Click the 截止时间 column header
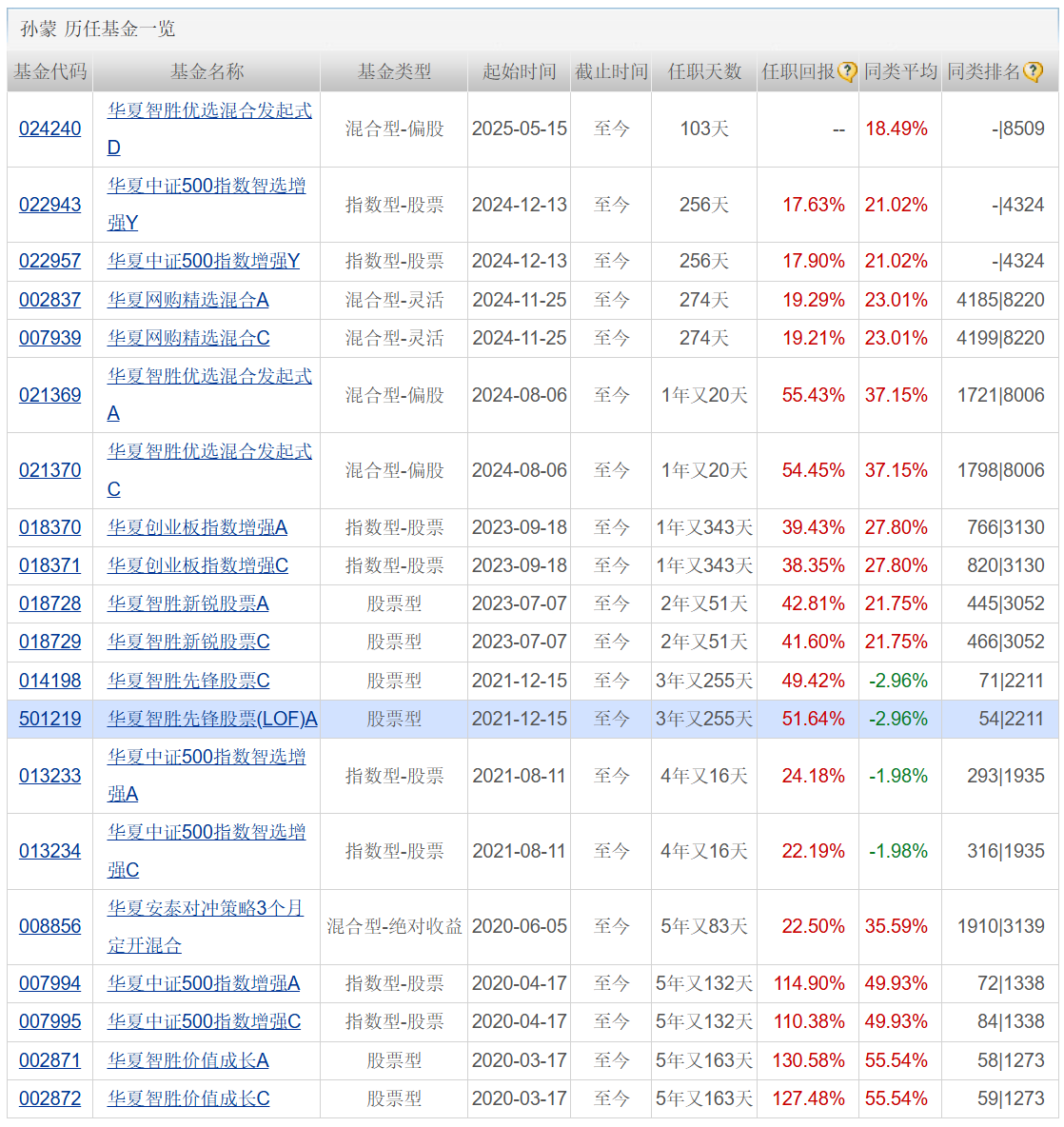Viewport: 1064px width, 1127px height. 611,72
